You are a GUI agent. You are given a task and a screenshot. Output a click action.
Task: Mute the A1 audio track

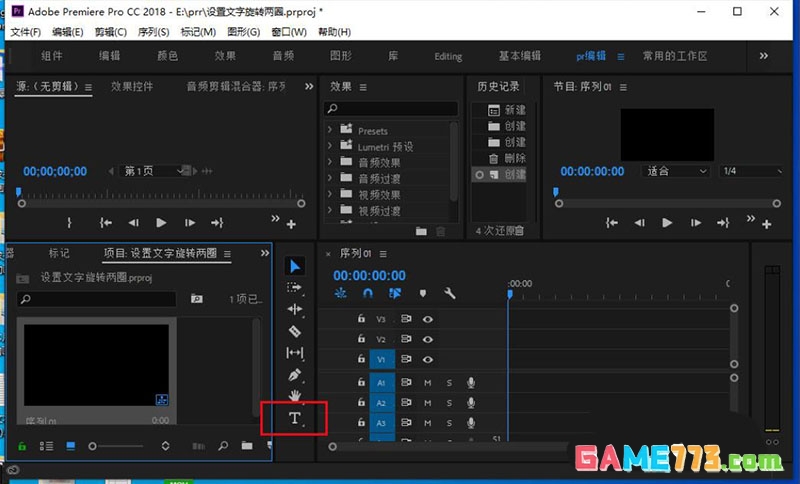(428, 383)
